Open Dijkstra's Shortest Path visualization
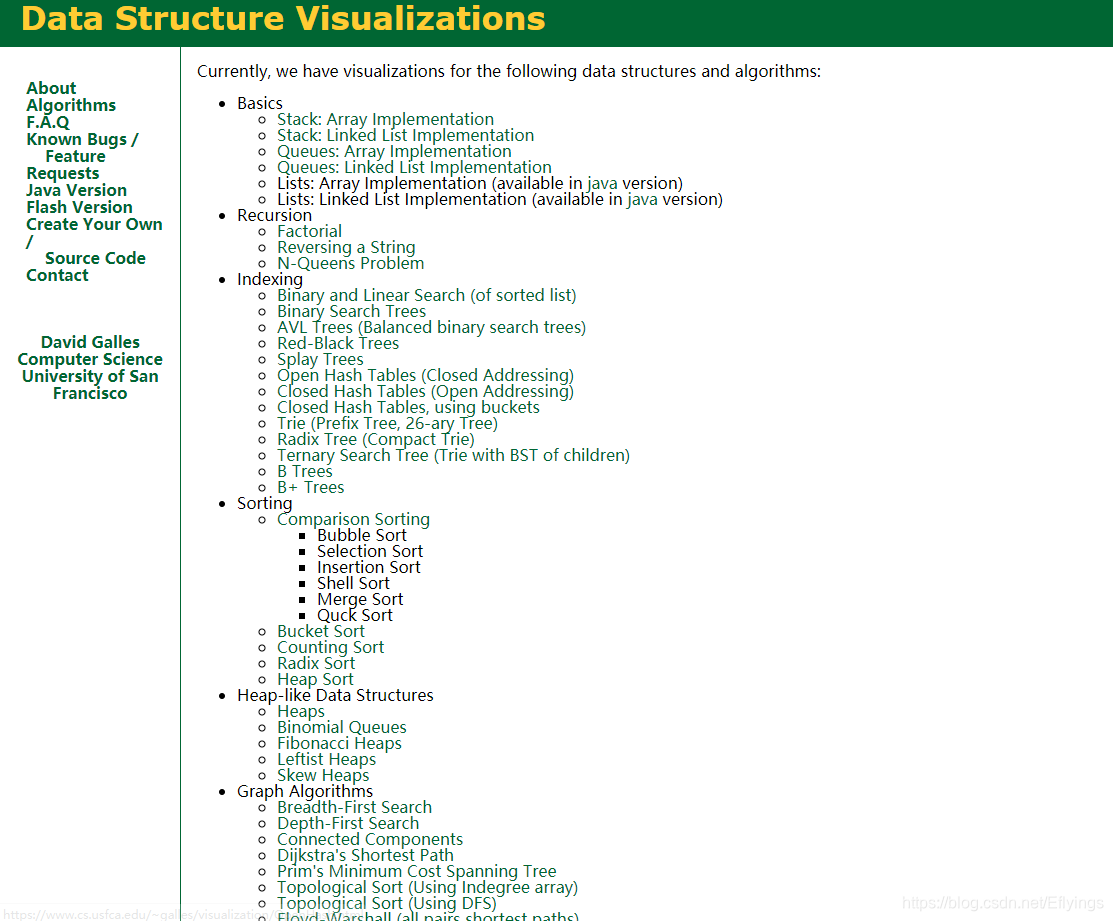Image resolution: width=1113 pixels, height=921 pixels. (x=365, y=856)
